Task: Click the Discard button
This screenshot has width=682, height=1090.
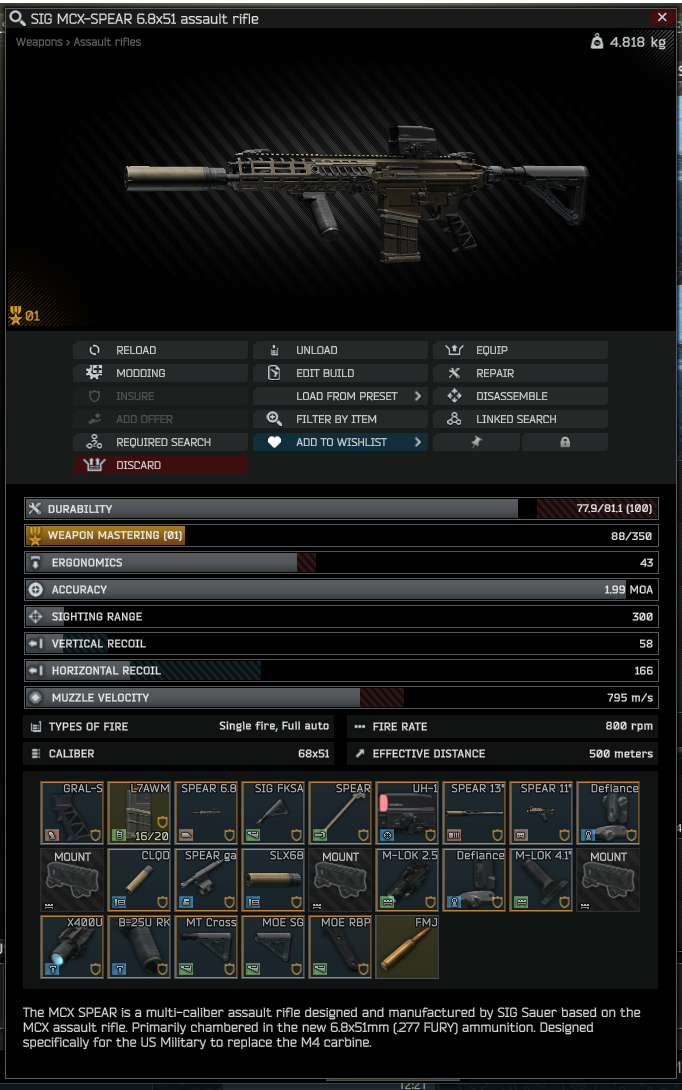Action: pyautogui.click(x=161, y=465)
